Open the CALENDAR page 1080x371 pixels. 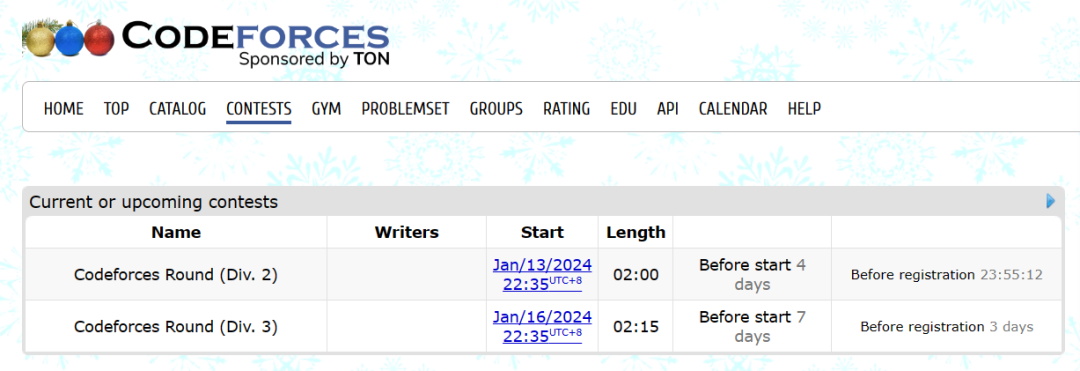click(733, 109)
